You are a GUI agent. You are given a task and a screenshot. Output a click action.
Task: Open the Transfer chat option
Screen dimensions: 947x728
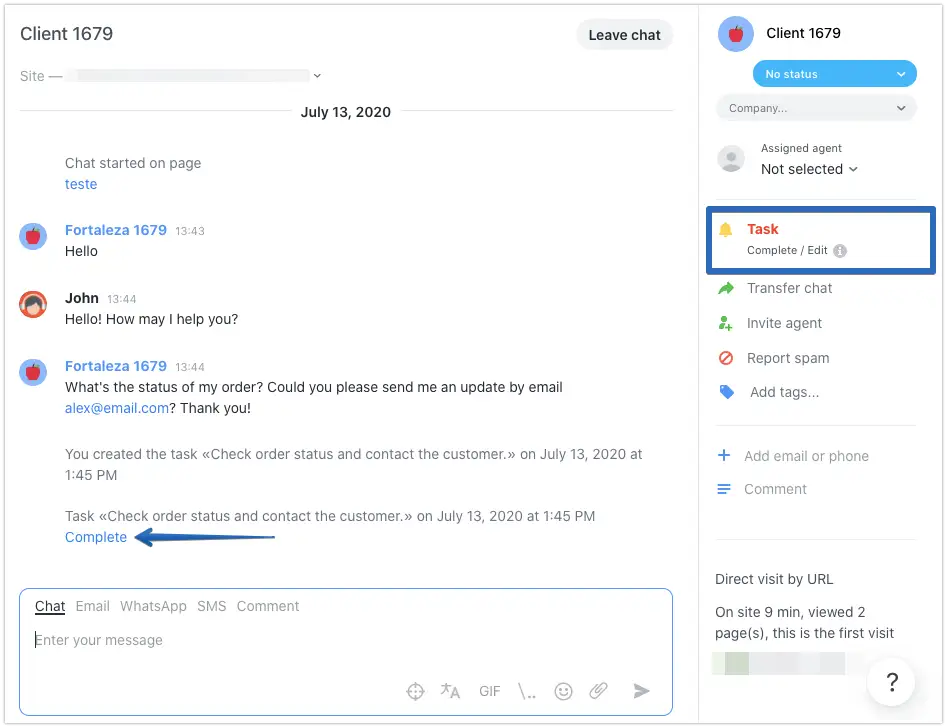(789, 288)
